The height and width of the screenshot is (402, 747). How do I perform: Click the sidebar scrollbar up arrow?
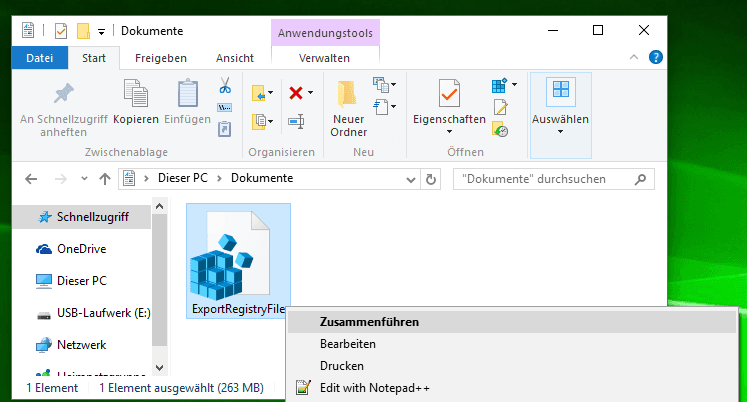[x=160, y=206]
